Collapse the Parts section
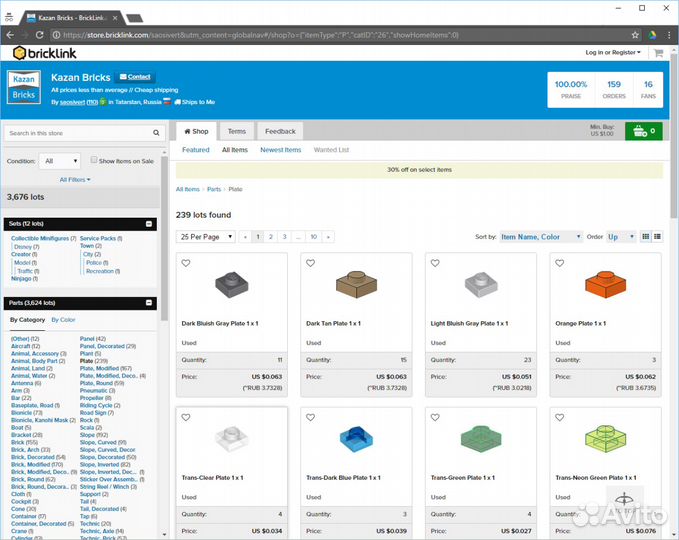Image resolution: width=679 pixels, height=540 pixels. point(149,303)
